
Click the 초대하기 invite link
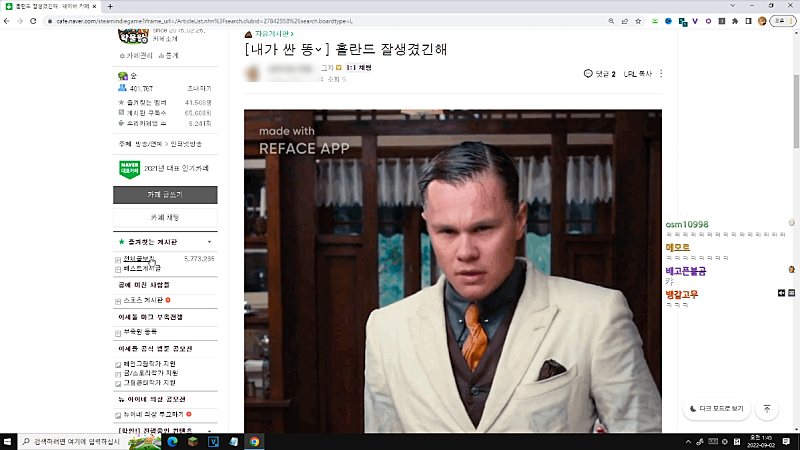(x=199, y=89)
